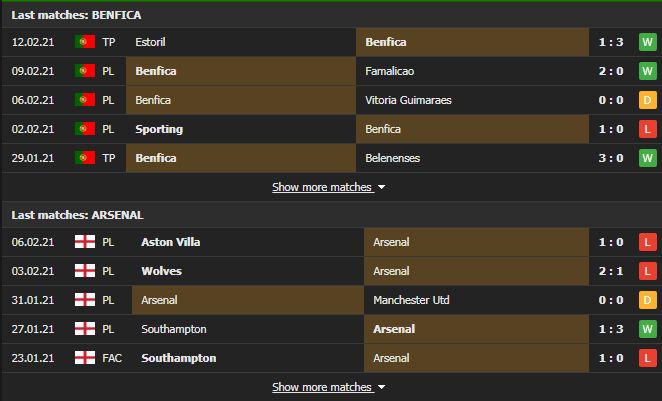Click the 2 : 1 score for Wolves vs Arsenal

(611, 271)
